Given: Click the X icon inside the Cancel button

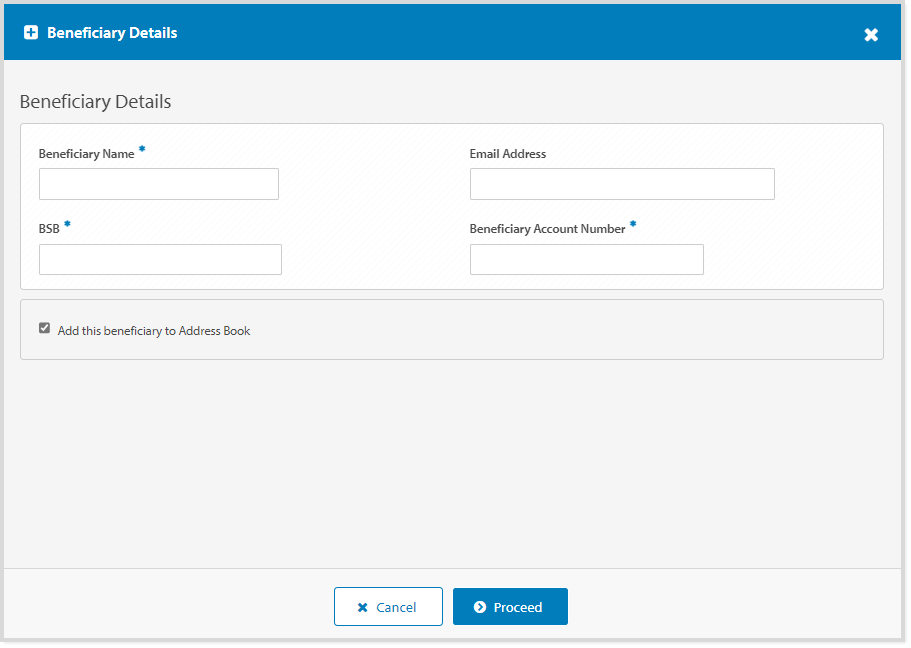Looking at the screenshot, I should point(365,606).
